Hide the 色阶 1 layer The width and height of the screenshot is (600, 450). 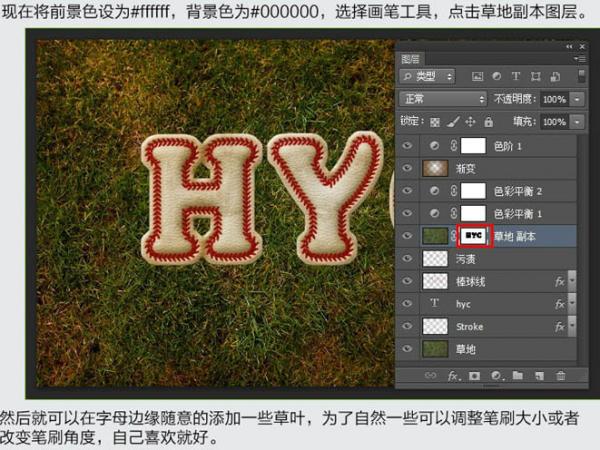407,145
